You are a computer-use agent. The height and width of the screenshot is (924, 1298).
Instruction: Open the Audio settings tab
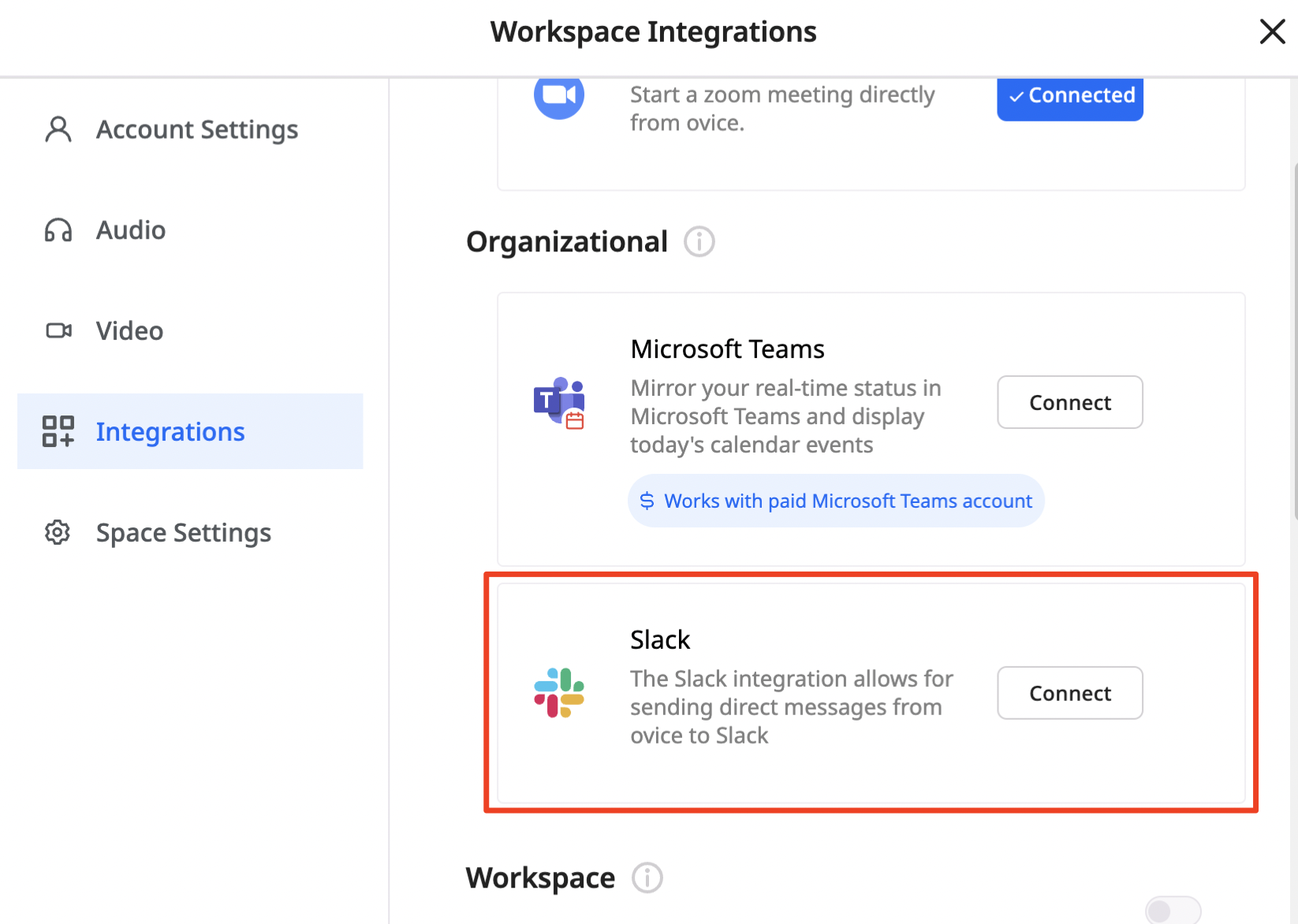point(190,230)
